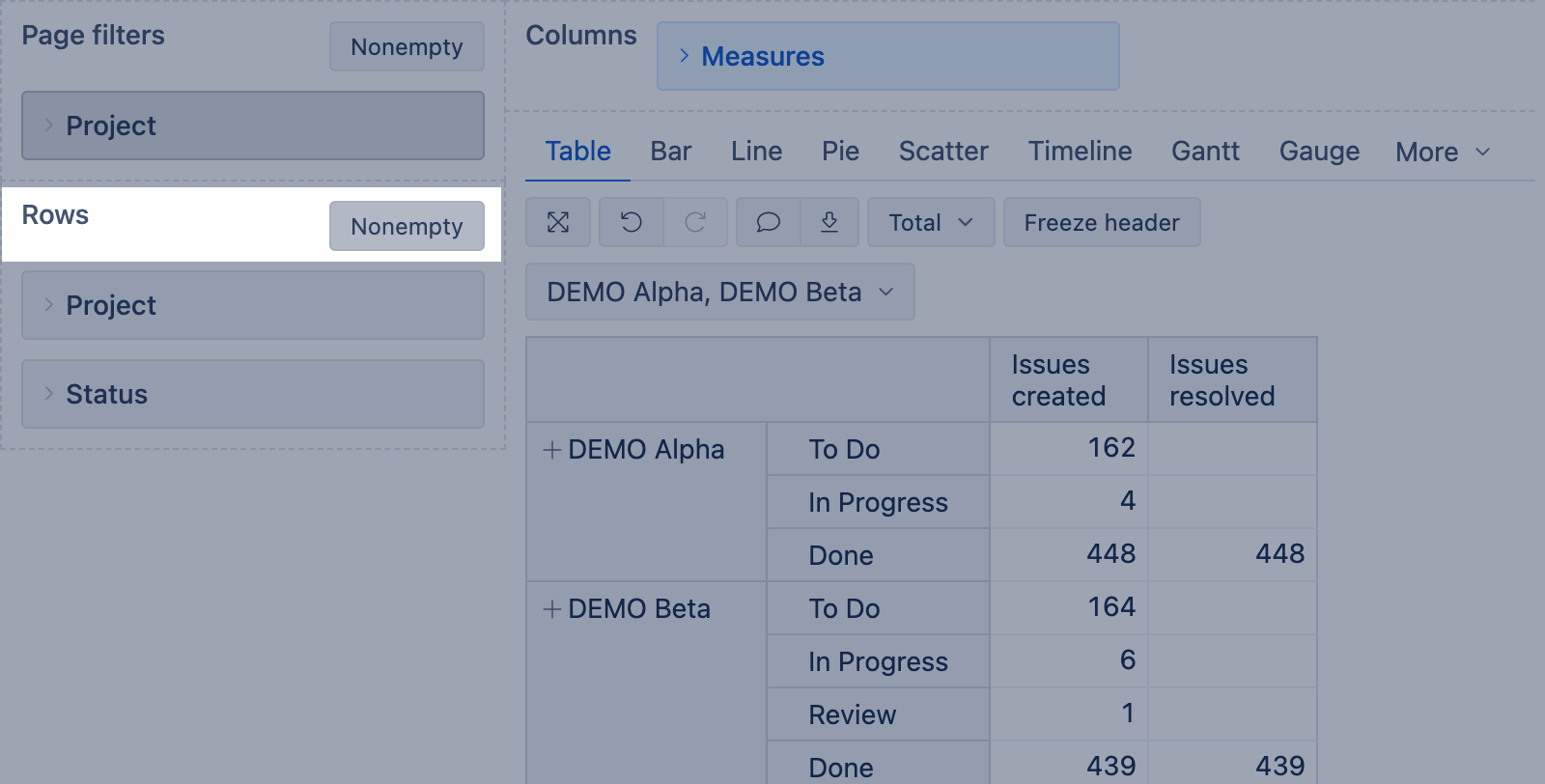Viewport: 1545px width, 784px height.
Task: Expand DEMO Alpha row with plus icon
Action: pyautogui.click(x=551, y=450)
